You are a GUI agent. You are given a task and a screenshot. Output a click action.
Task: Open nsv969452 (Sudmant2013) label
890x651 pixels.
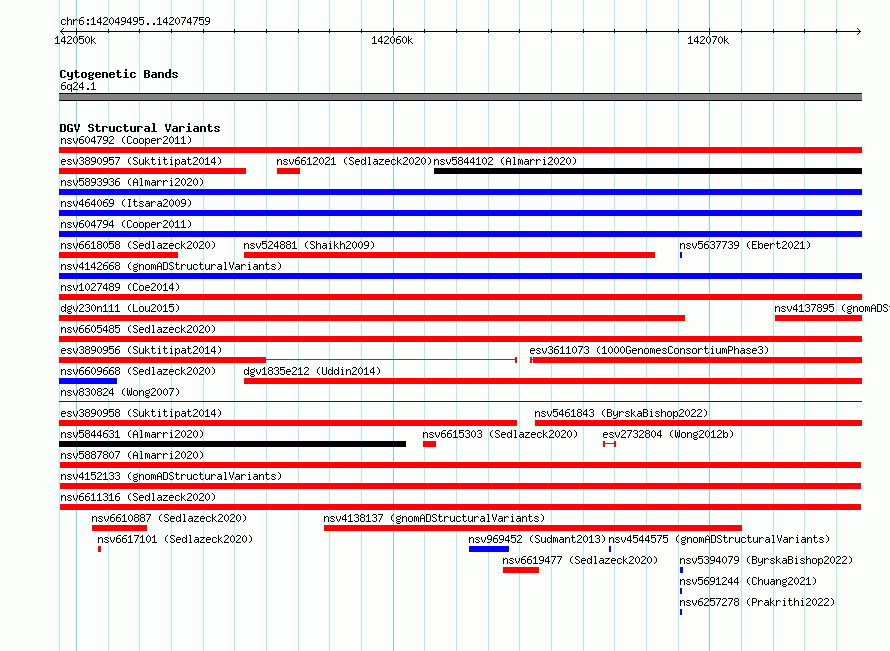click(x=538, y=539)
